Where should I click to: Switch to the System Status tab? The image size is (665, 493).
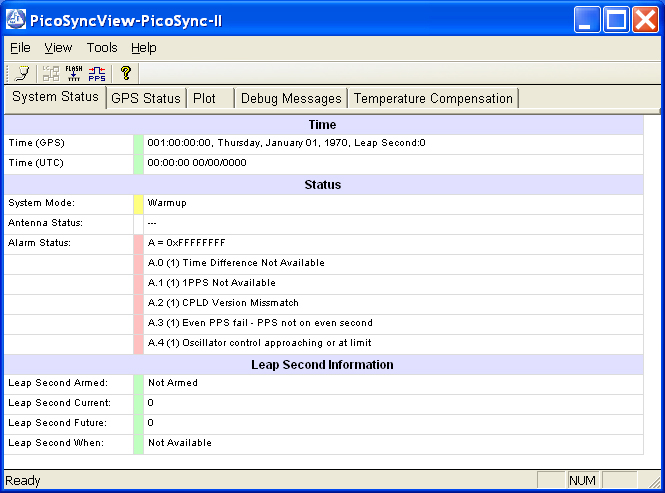(55, 97)
